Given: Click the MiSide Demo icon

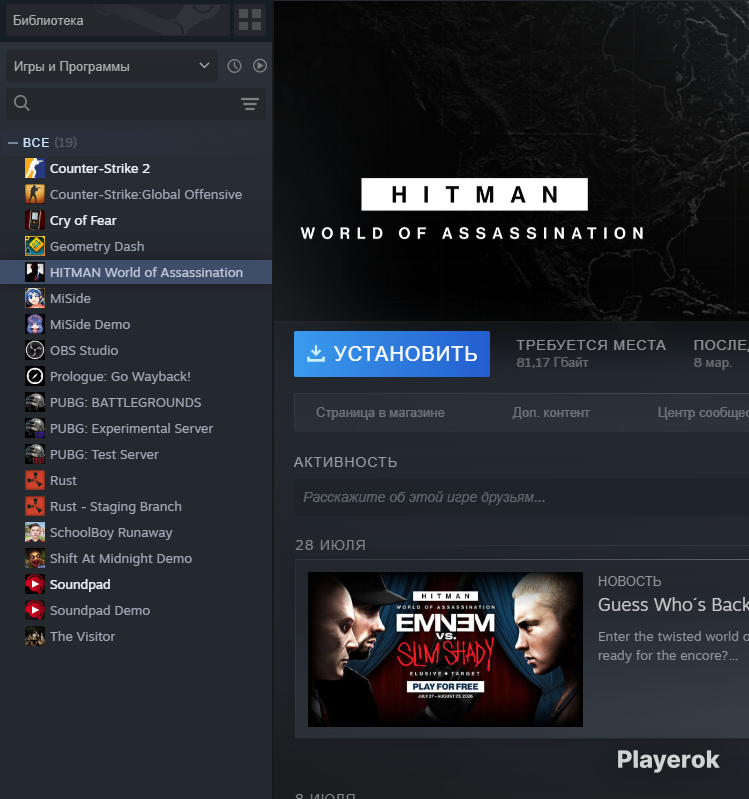Looking at the screenshot, I should pyautogui.click(x=35, y=324).
